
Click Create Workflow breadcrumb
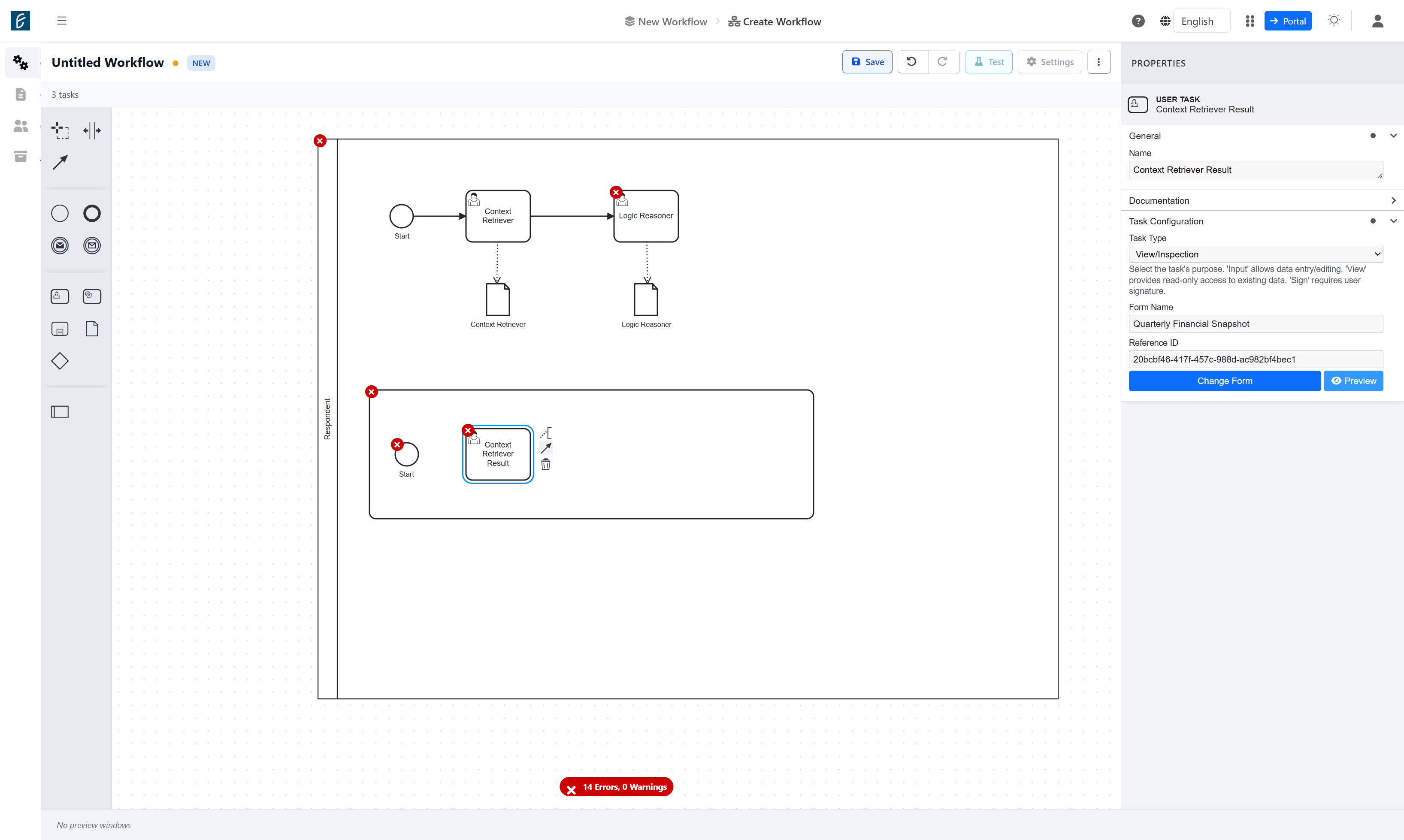pos(774,21)
